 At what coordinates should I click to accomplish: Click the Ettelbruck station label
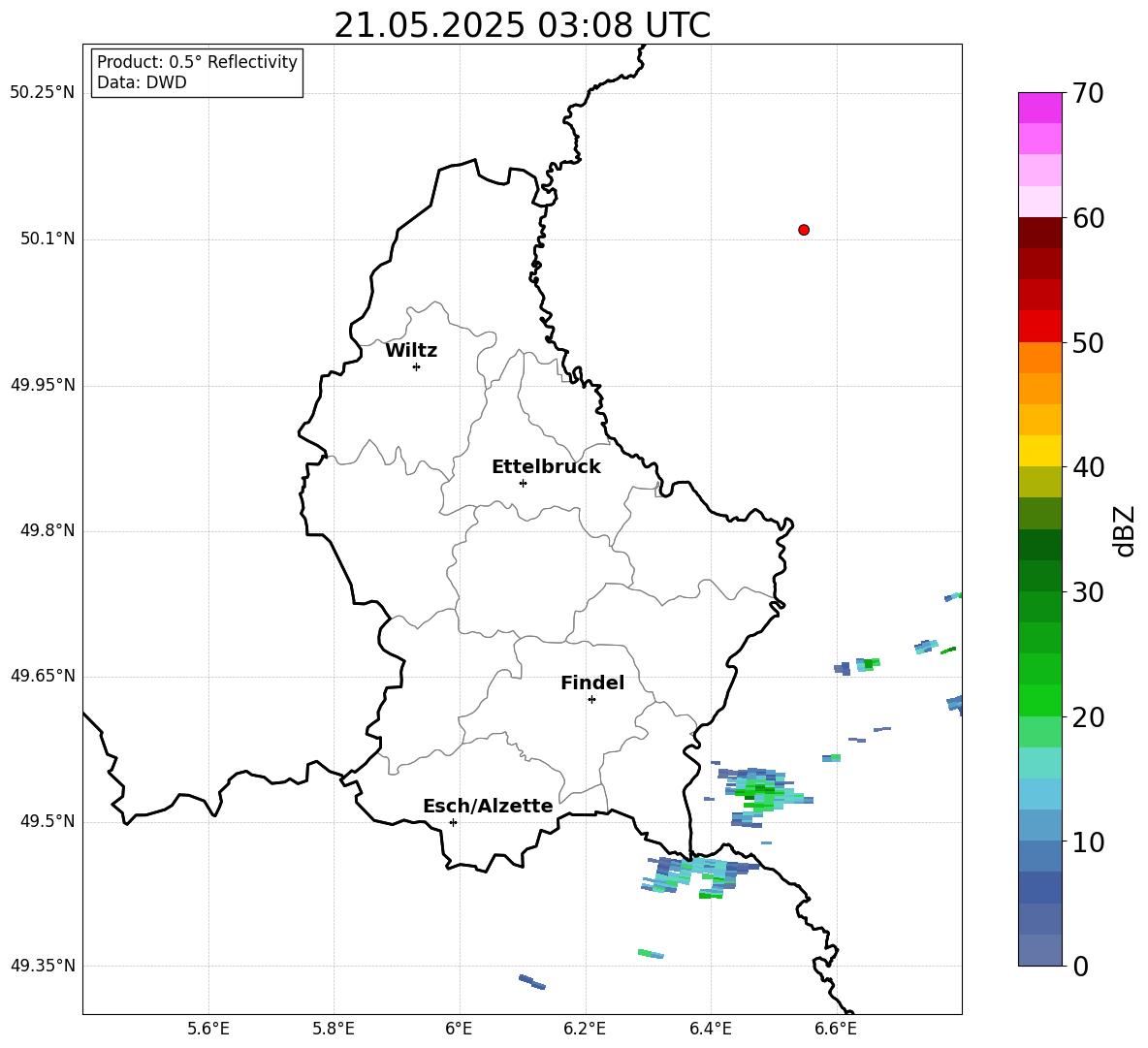pos(546,467)
